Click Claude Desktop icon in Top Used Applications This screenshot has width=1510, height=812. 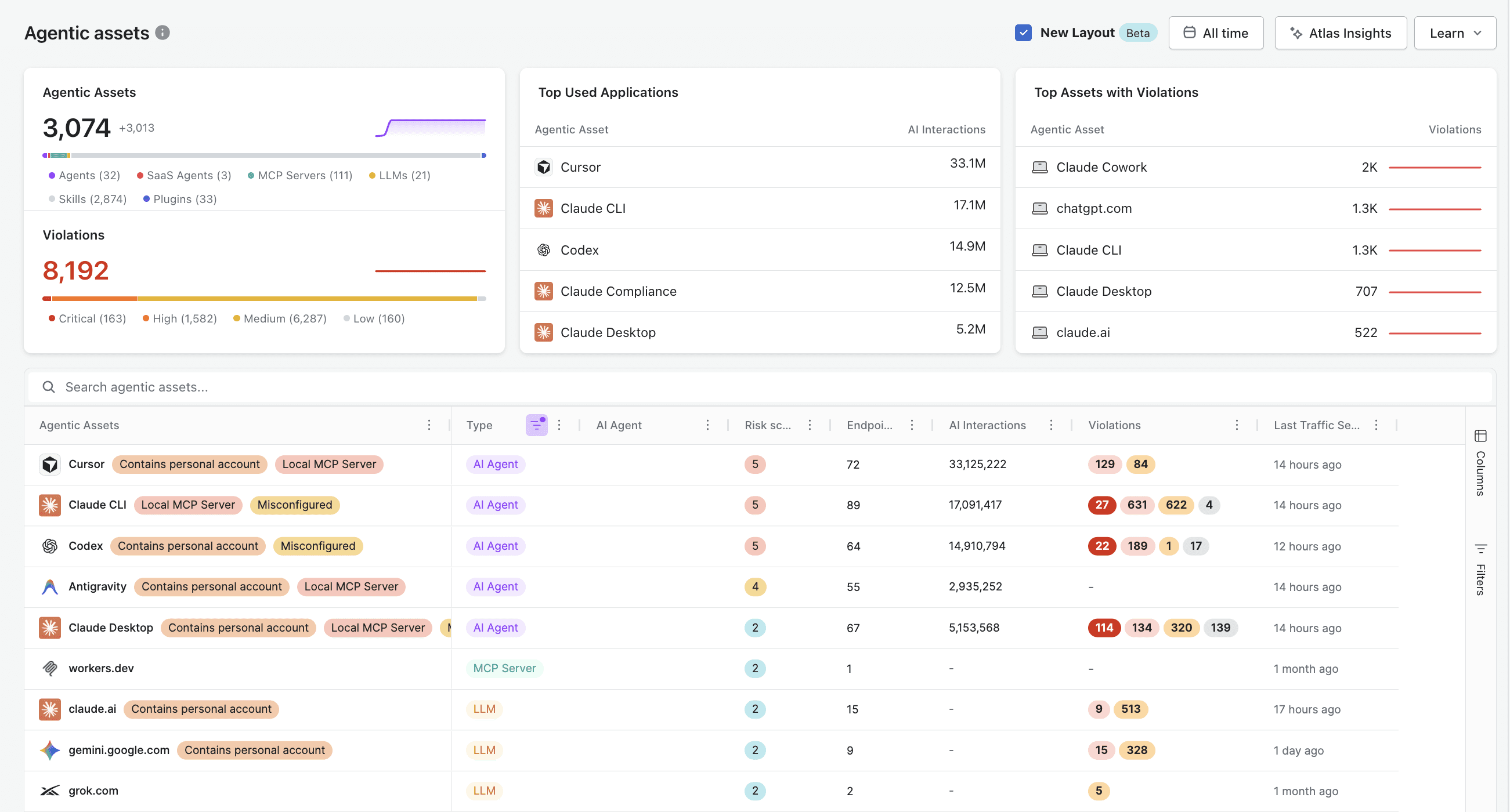[x=543, y=332]
